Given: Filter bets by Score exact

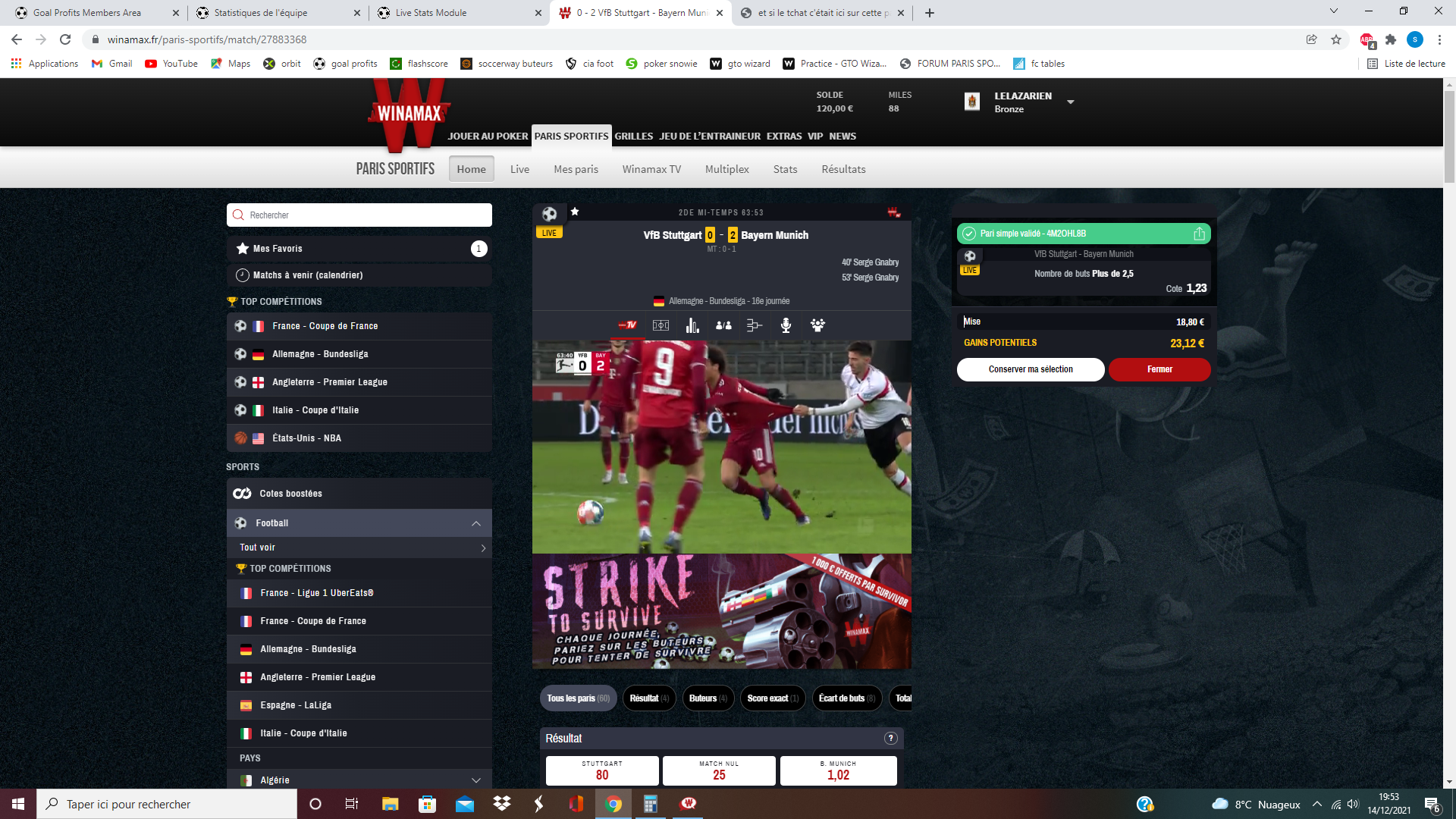Looking at the screenshot, I should coord(773,698).
